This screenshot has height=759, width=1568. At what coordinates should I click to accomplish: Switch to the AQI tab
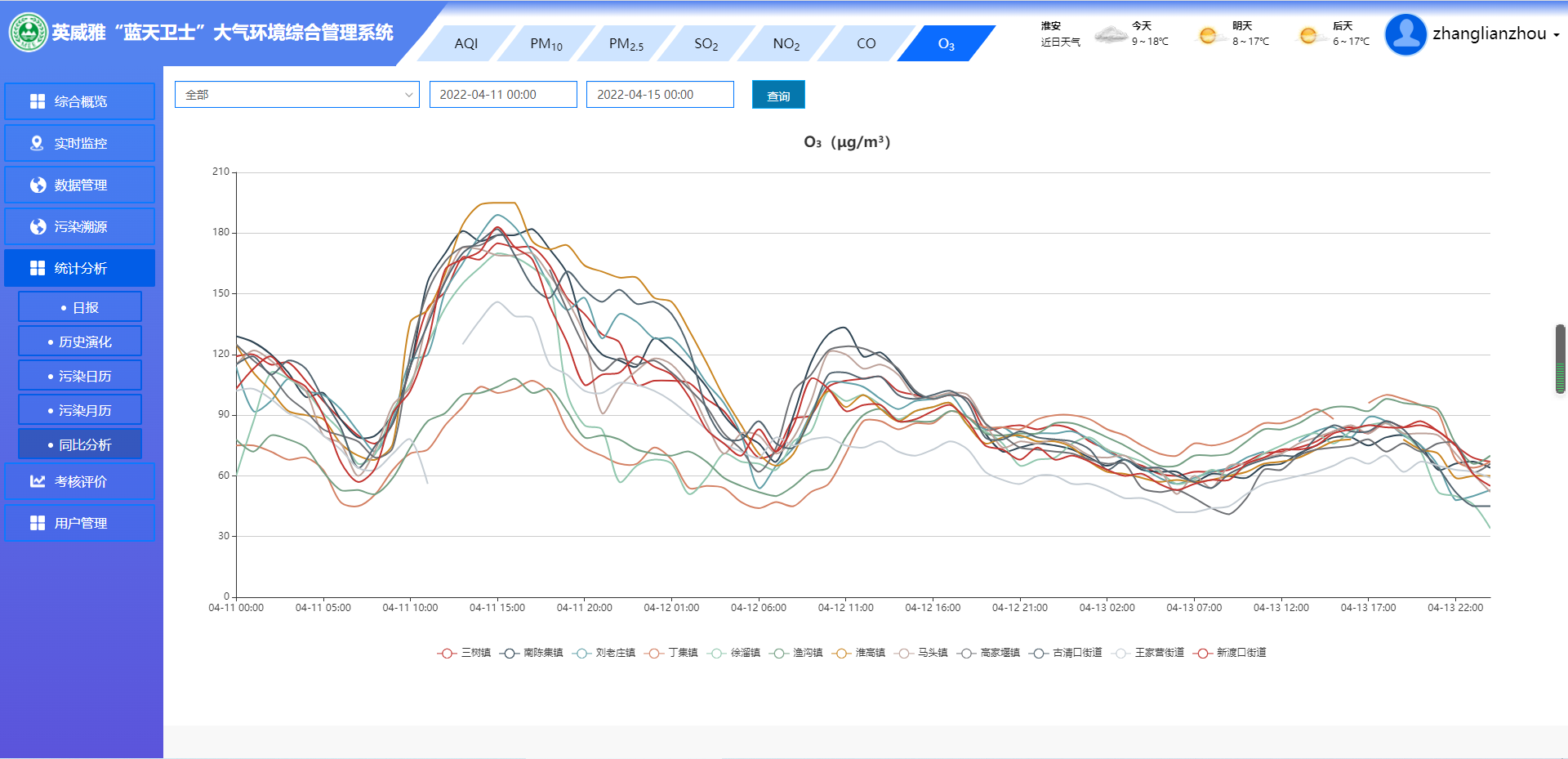[x=465, y=44]
